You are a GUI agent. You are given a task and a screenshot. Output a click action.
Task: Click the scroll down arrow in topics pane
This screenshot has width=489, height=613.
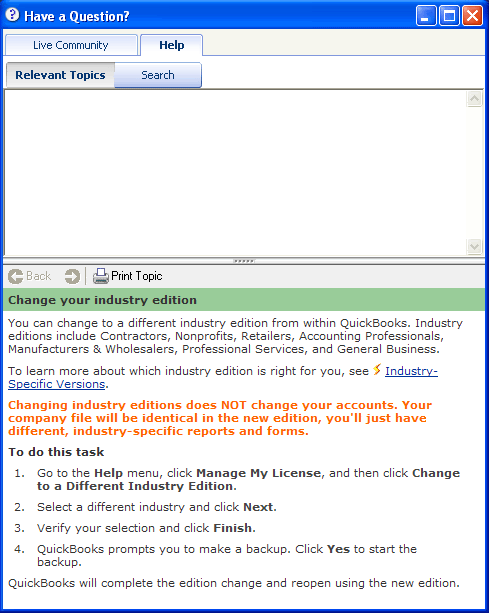474,246
